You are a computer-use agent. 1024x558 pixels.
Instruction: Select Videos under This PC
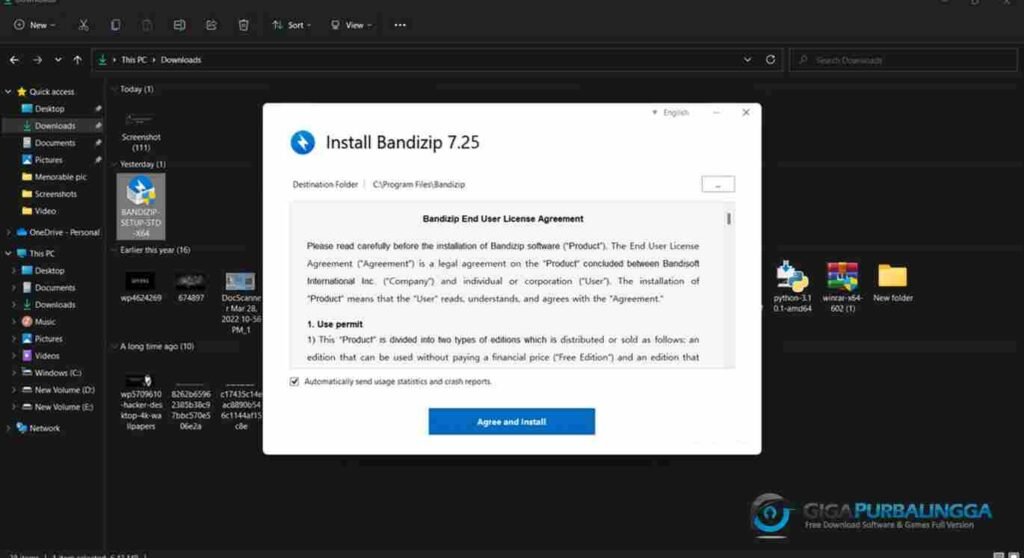(46, 355)
